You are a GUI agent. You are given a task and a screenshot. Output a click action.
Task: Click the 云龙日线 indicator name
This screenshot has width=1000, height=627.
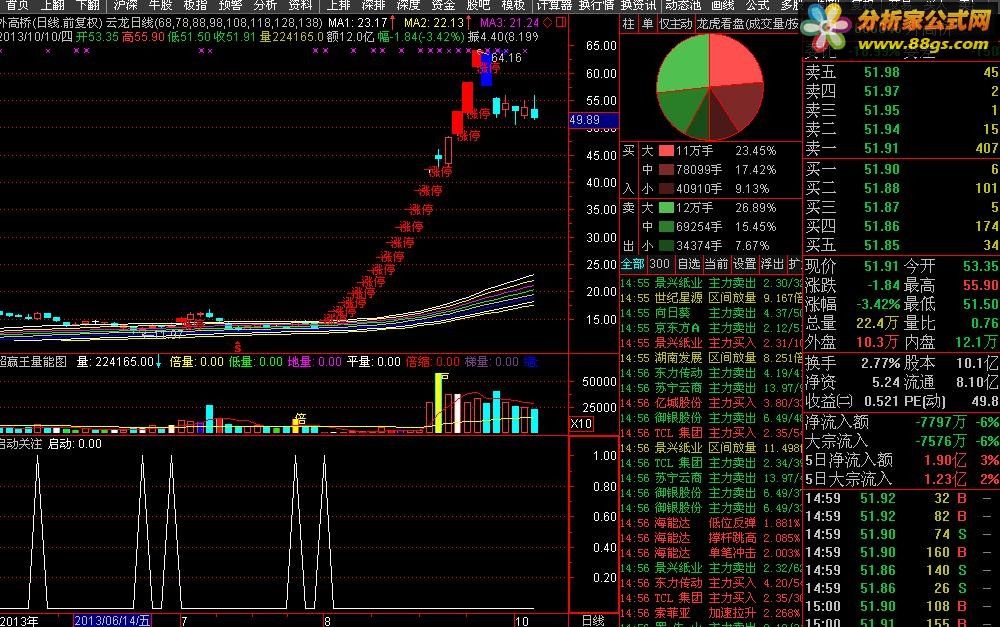click(x=129, y=23)
